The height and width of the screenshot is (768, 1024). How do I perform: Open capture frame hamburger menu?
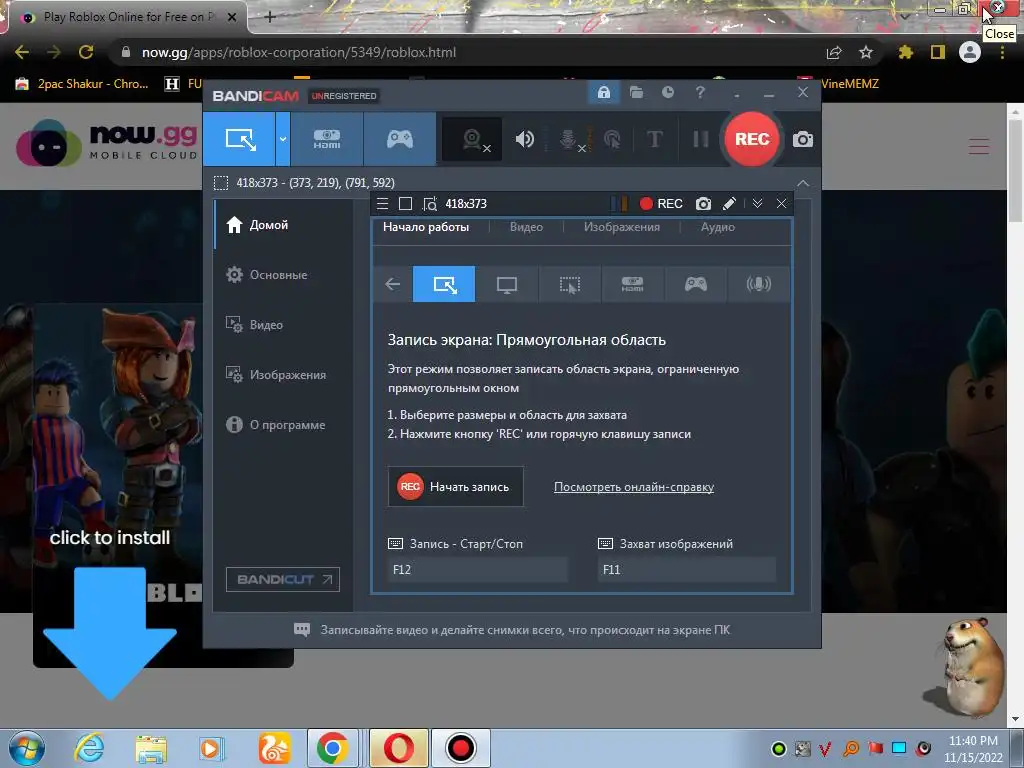(383, 204)
